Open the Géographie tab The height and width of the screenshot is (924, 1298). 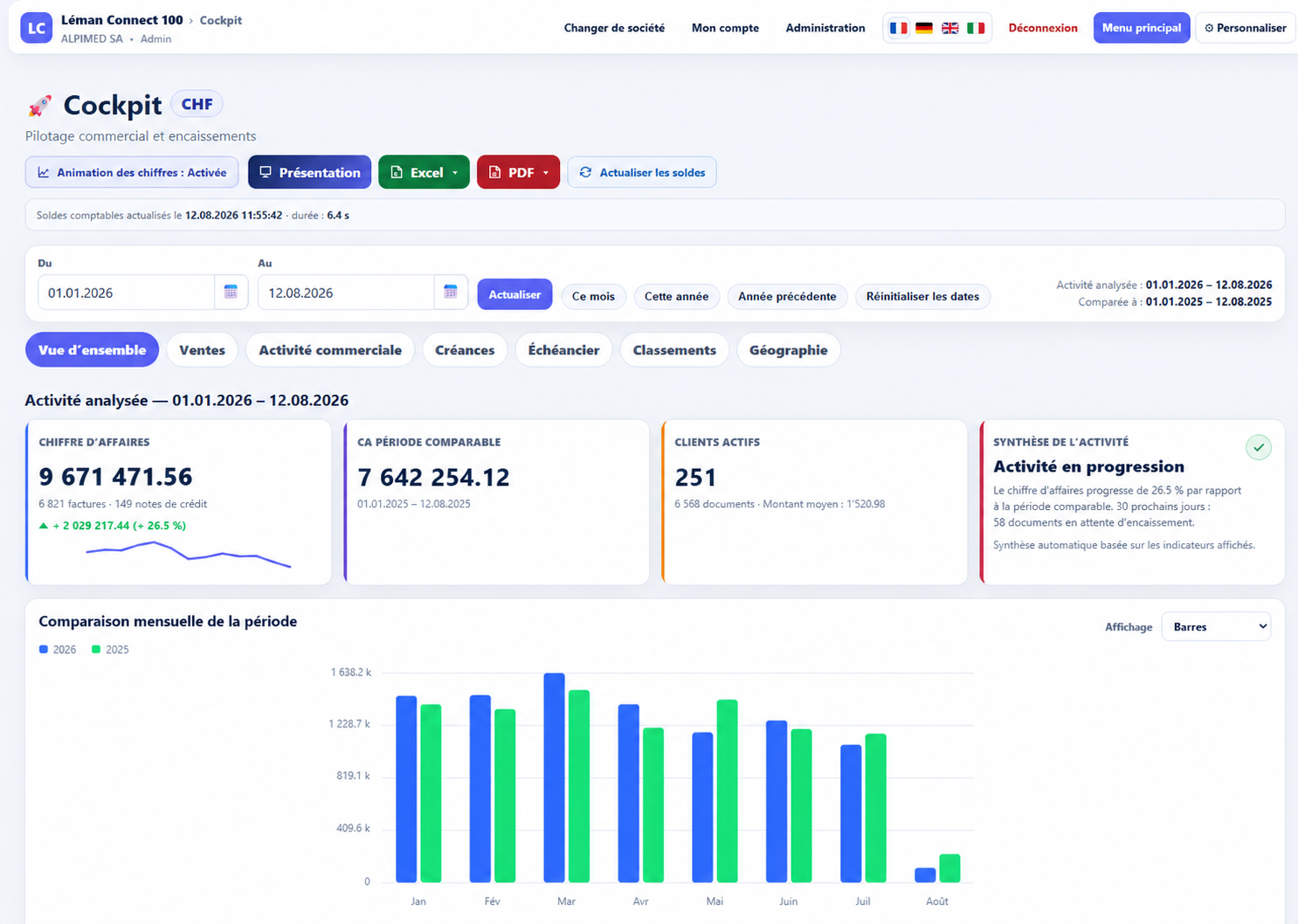[789, 350]
